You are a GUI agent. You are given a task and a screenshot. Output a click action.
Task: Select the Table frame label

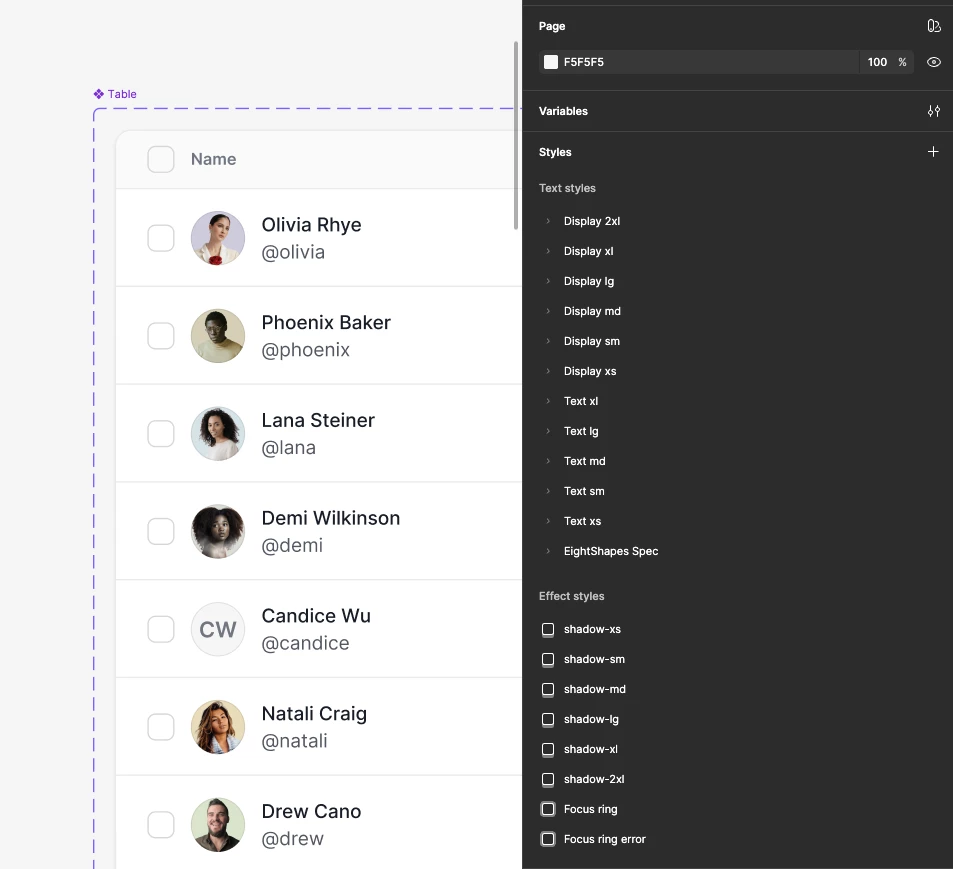coord(122,94)
